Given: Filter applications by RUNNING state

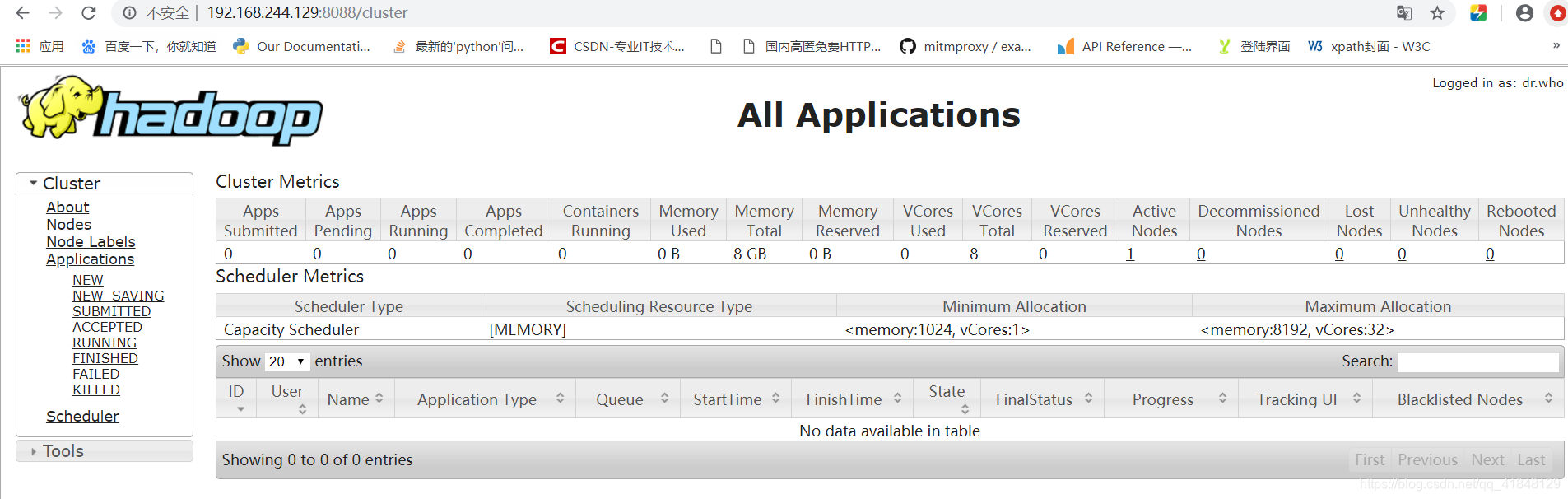Looking at the screenshot, I should (x=105, y=343).
